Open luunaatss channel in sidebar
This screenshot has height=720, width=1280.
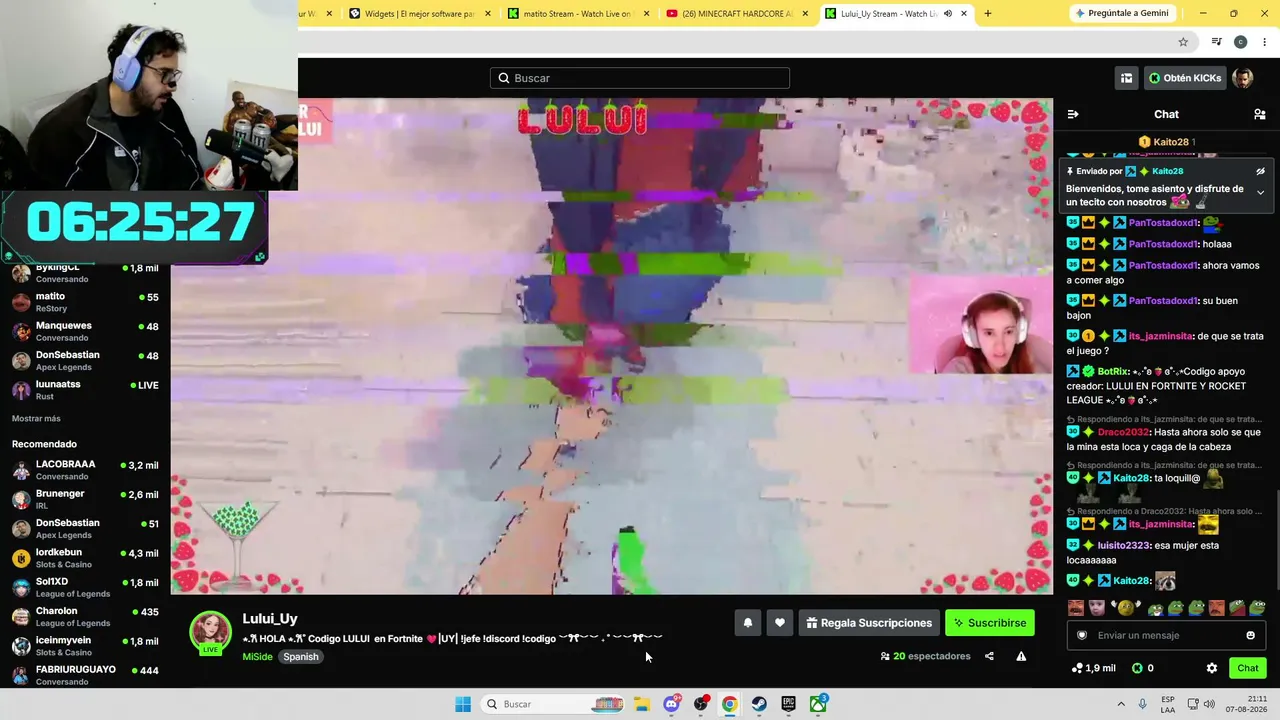coord(85,390)
